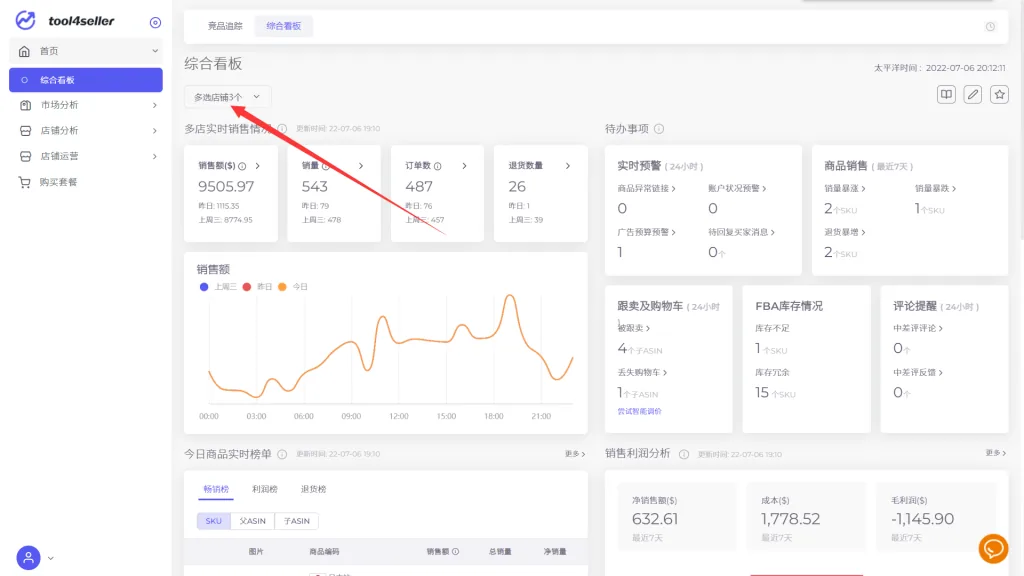This screenshot has height=576, width=1024.
Task: Click the home icon beside 首页
Action: pyautogui.click(x=24, y=51)
